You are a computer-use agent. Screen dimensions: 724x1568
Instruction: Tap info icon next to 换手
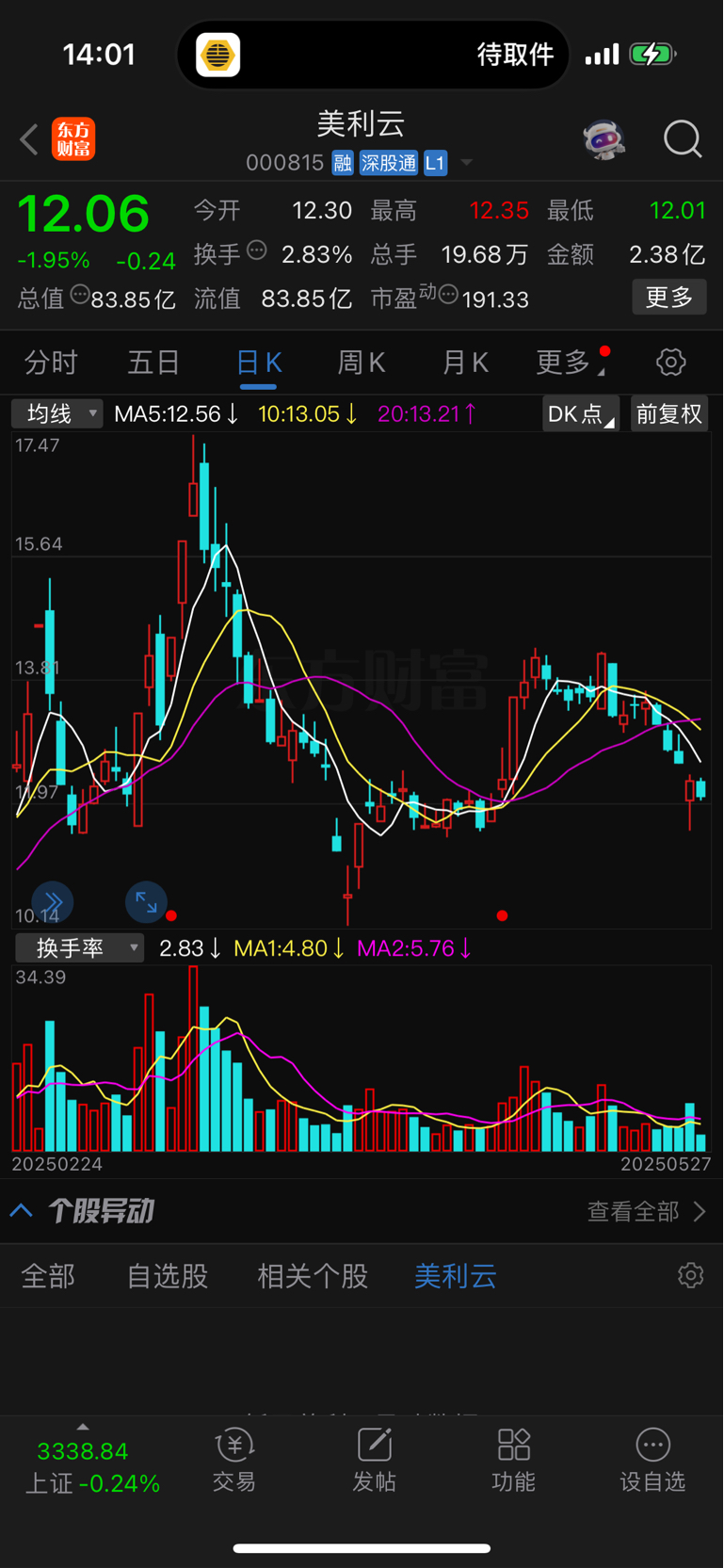257,251
